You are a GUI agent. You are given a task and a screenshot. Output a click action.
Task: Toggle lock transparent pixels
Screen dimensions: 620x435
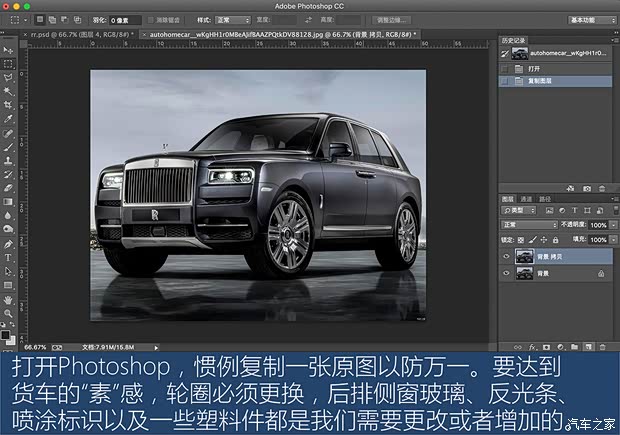point(521,240)
